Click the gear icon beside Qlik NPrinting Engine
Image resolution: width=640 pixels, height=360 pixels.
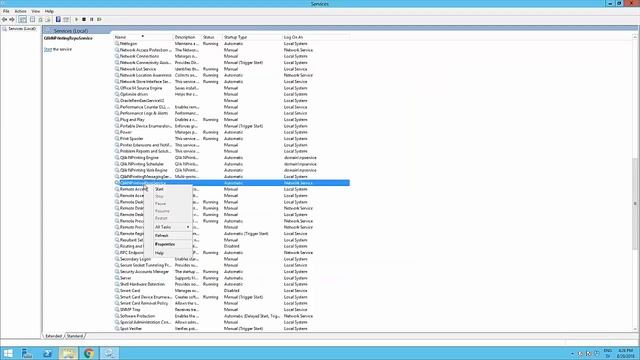(x=117, y=158)
